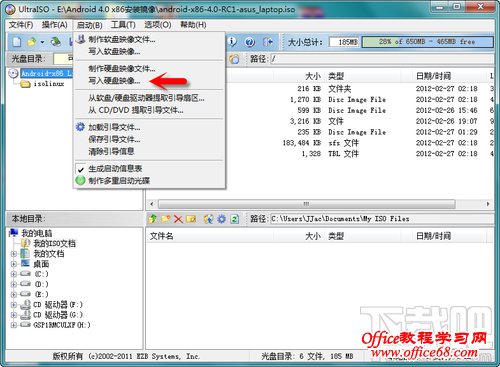Open the 工具(T) menu

pyautogui.click(x=123, y=25)
